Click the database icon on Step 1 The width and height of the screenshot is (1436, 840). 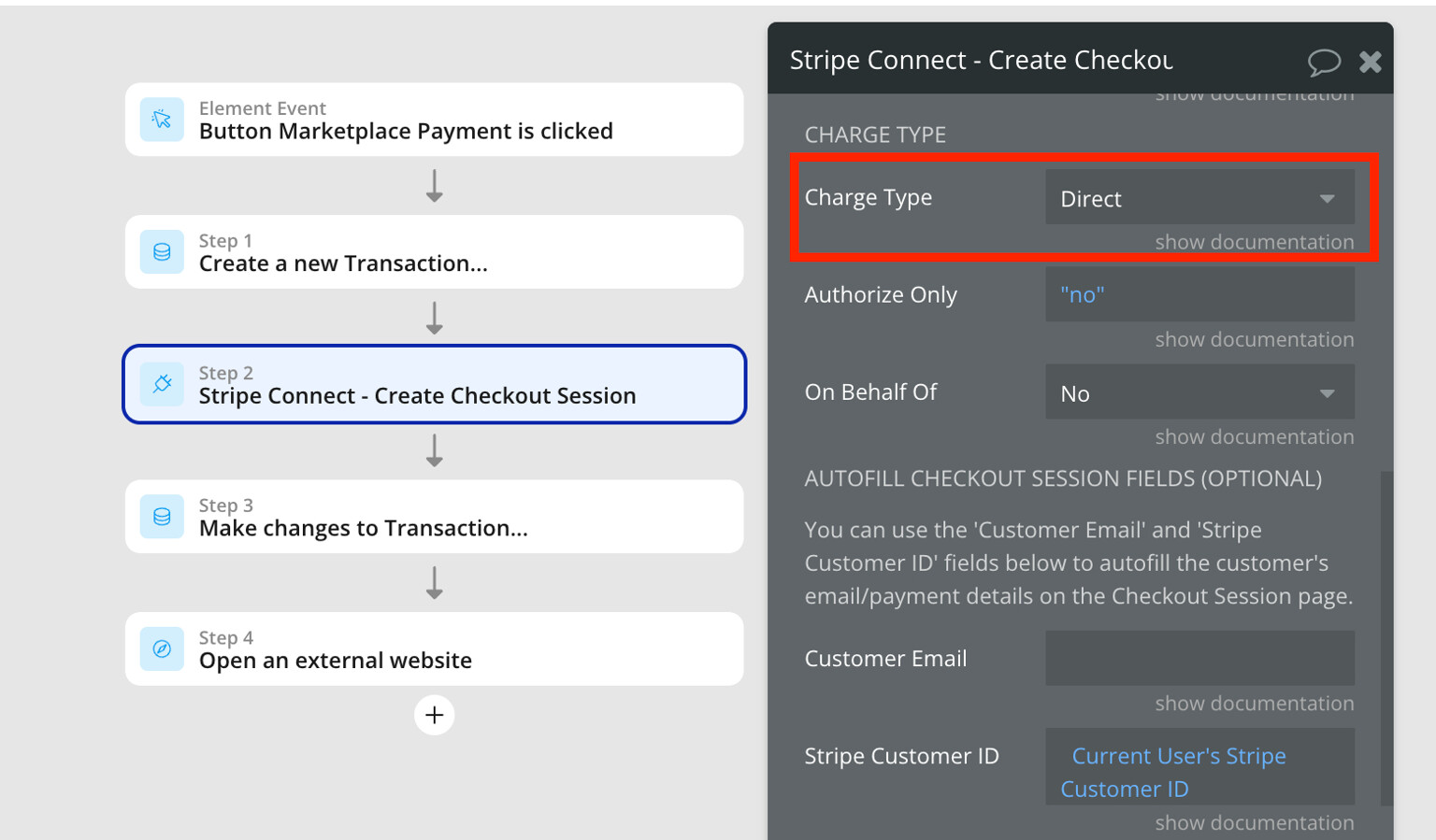point(162,252)
